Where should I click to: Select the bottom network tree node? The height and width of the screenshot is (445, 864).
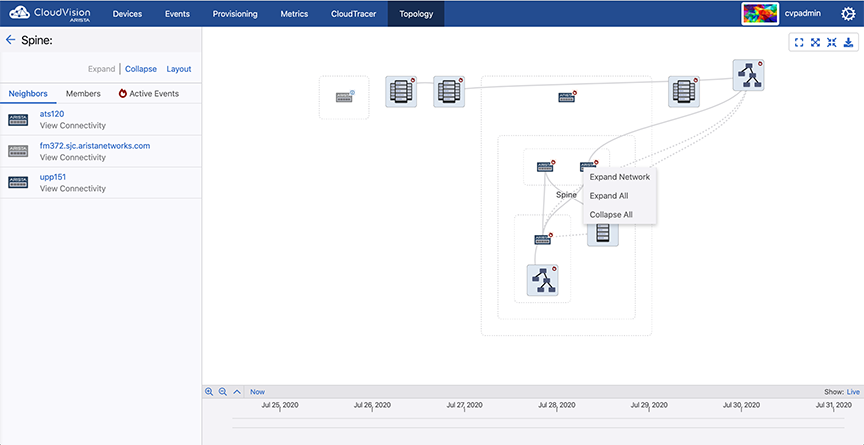point(543,280)
